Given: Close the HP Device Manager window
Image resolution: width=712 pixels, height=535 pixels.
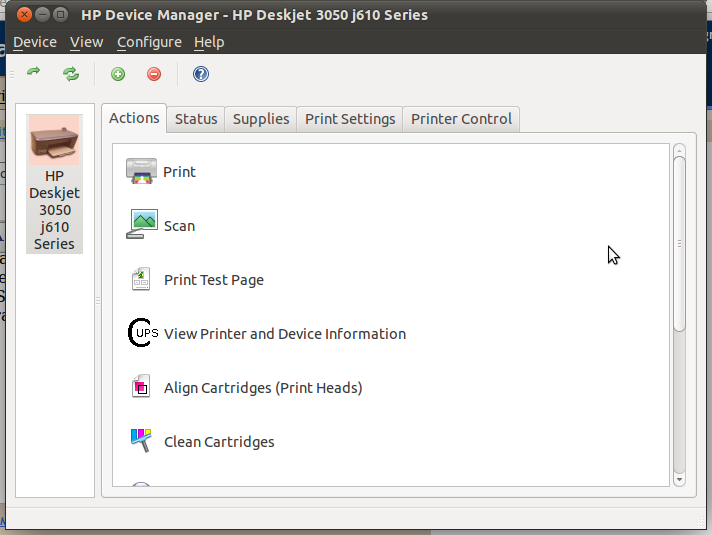Looking at the screenshot, I should 24,15.
